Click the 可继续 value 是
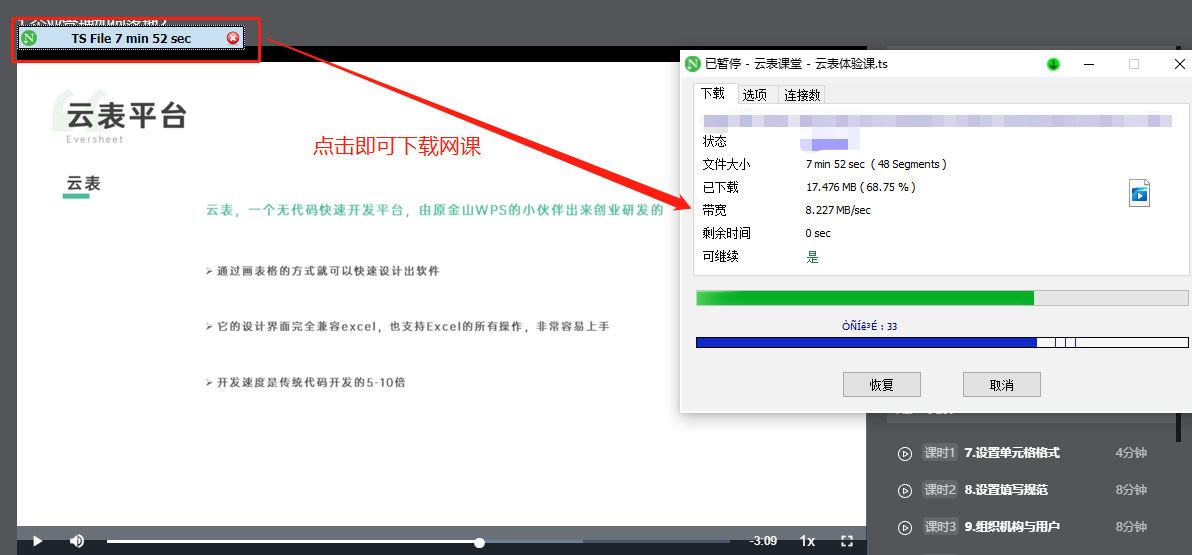This screenshot has height=555, width=1192. point(812,257)
